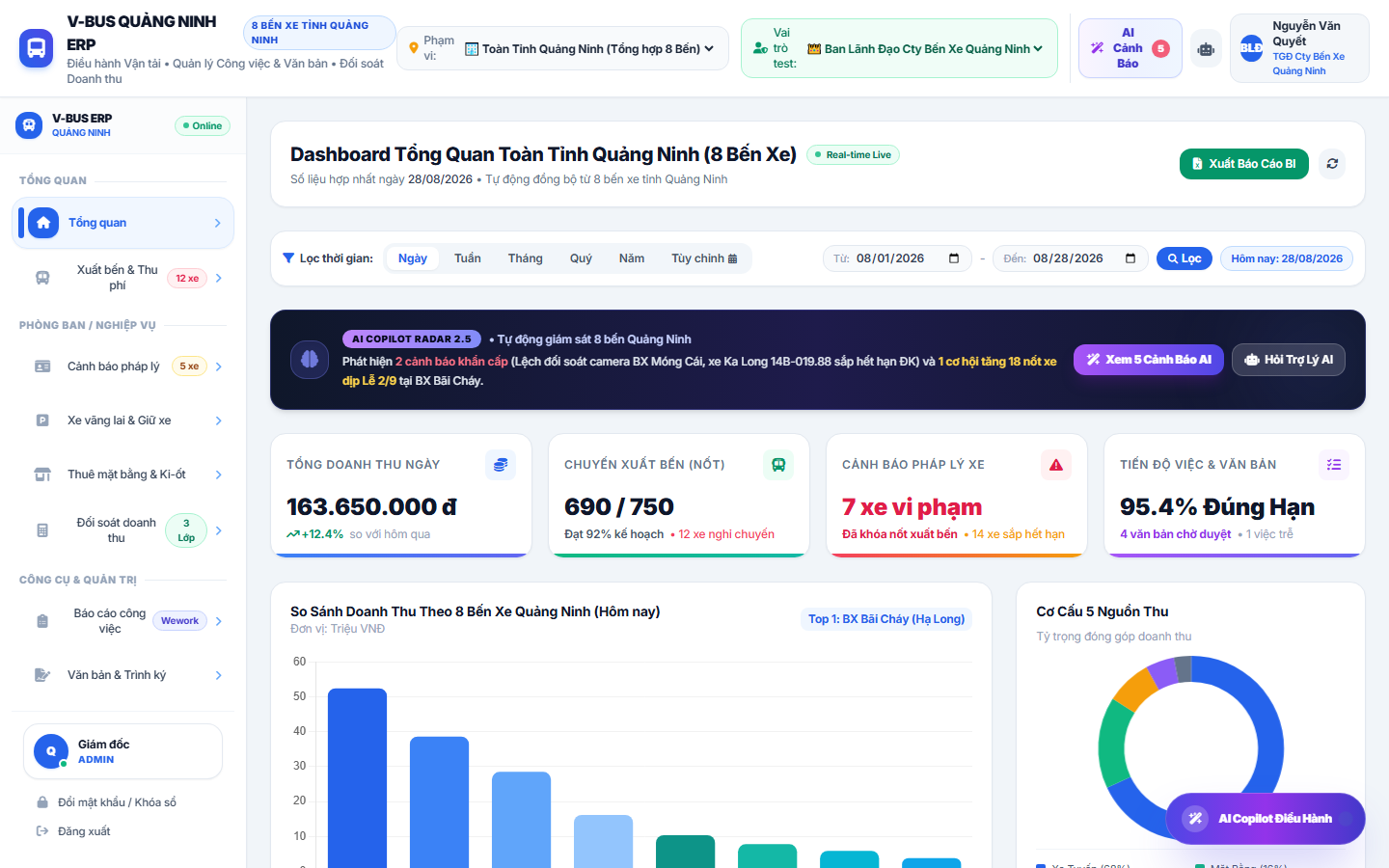Click the checklist icon on Tiến Độ Việc card
1389x868 pixels.
[x=1334, y=465]
